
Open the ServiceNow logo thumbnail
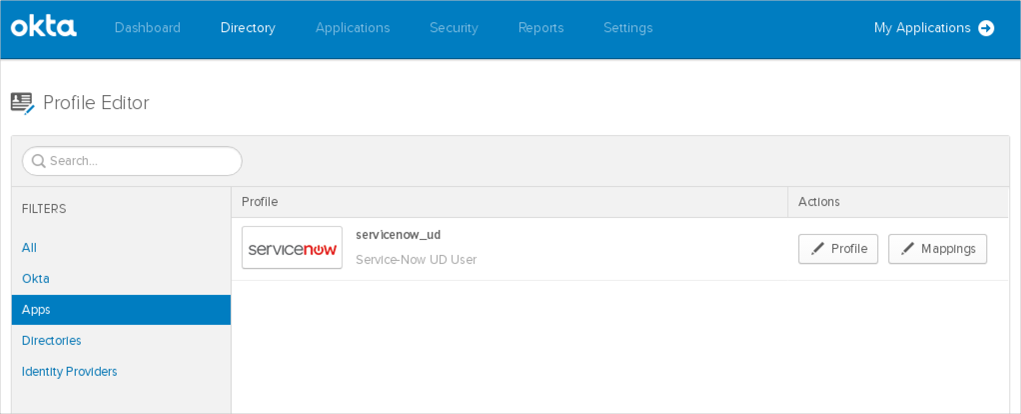(x=292, y=248)
